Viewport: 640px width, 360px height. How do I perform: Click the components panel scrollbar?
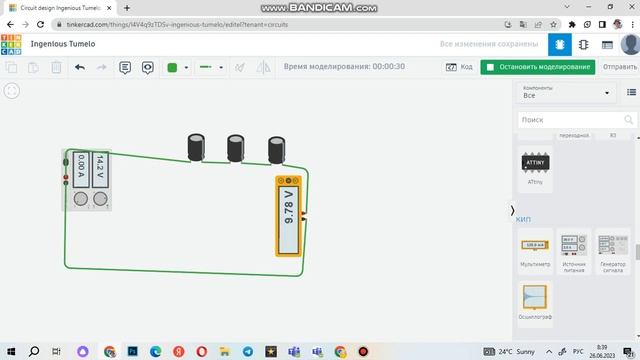click(637, 252)
